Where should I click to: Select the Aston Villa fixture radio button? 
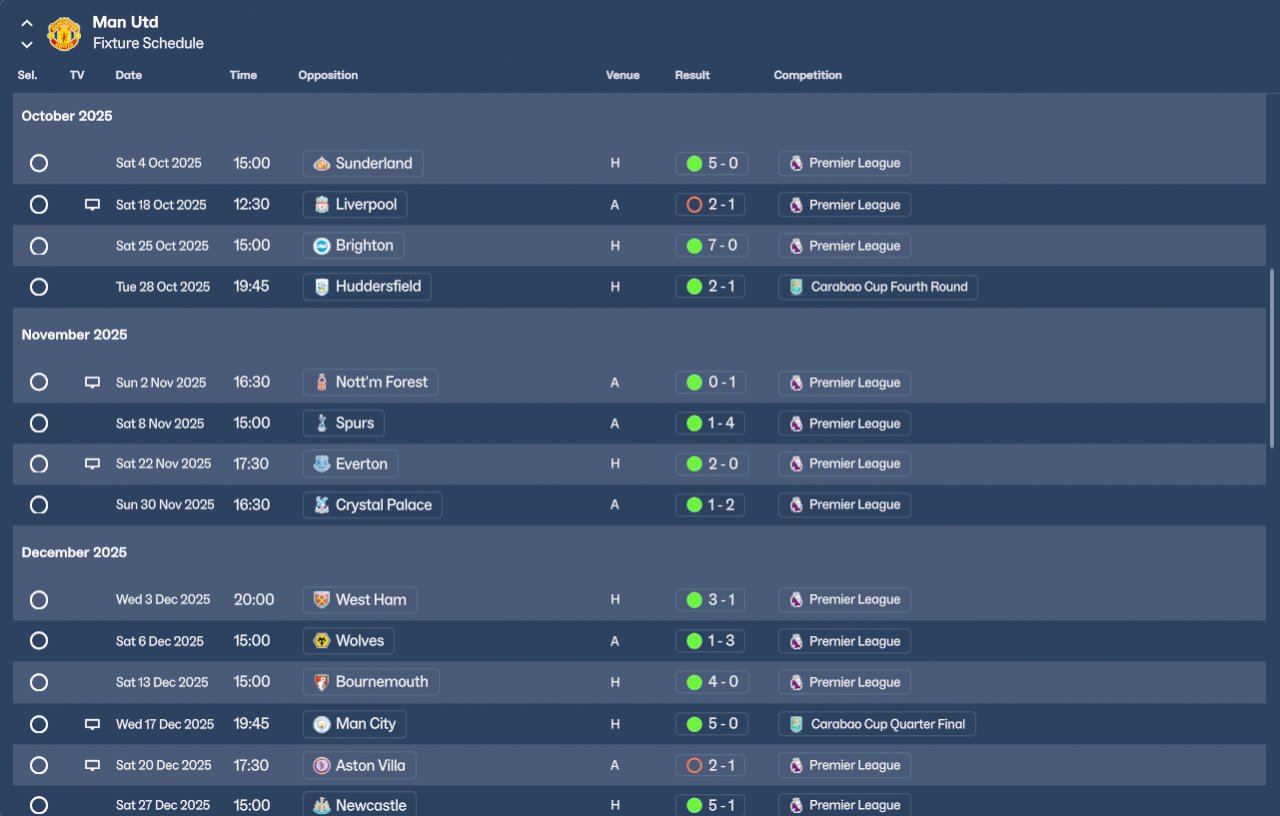39,765
